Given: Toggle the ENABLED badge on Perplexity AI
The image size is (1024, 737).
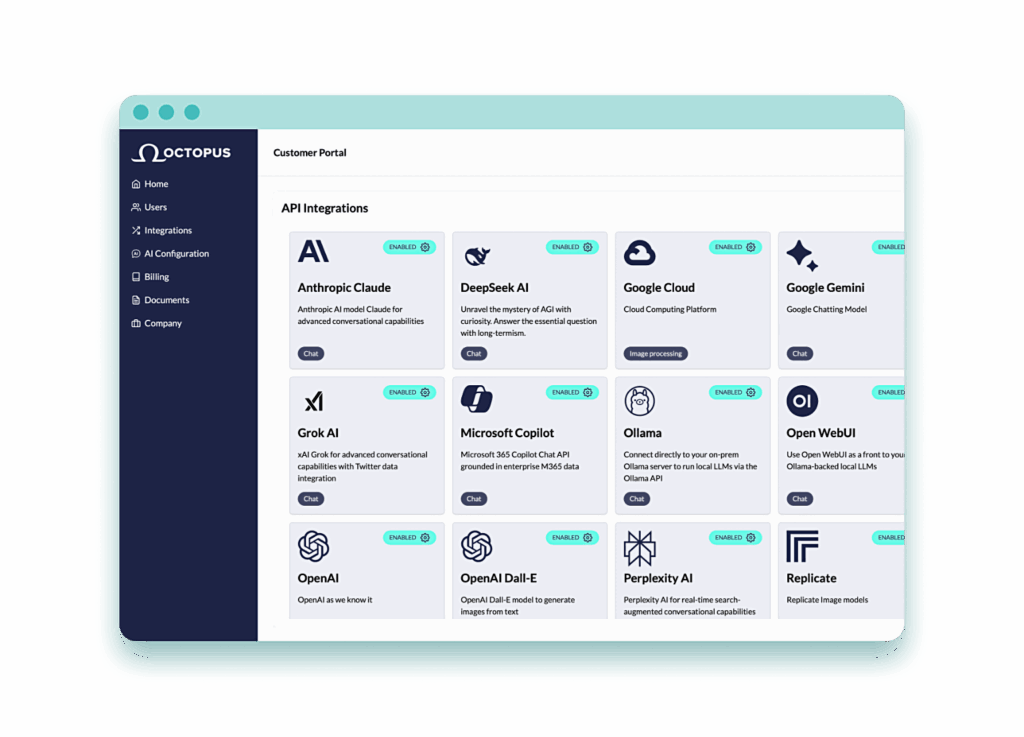Looking at the screenshot, I should click(x=735, y=538).
